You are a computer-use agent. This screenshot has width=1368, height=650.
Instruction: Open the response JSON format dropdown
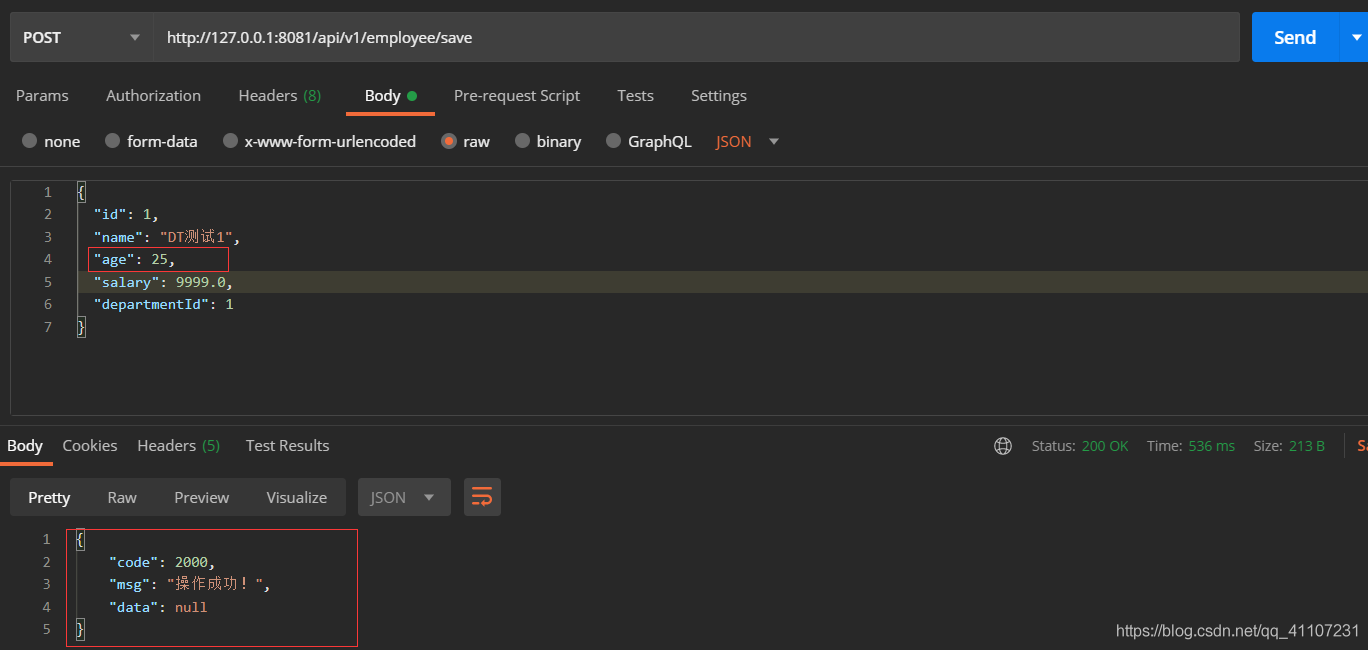[403, 497]
